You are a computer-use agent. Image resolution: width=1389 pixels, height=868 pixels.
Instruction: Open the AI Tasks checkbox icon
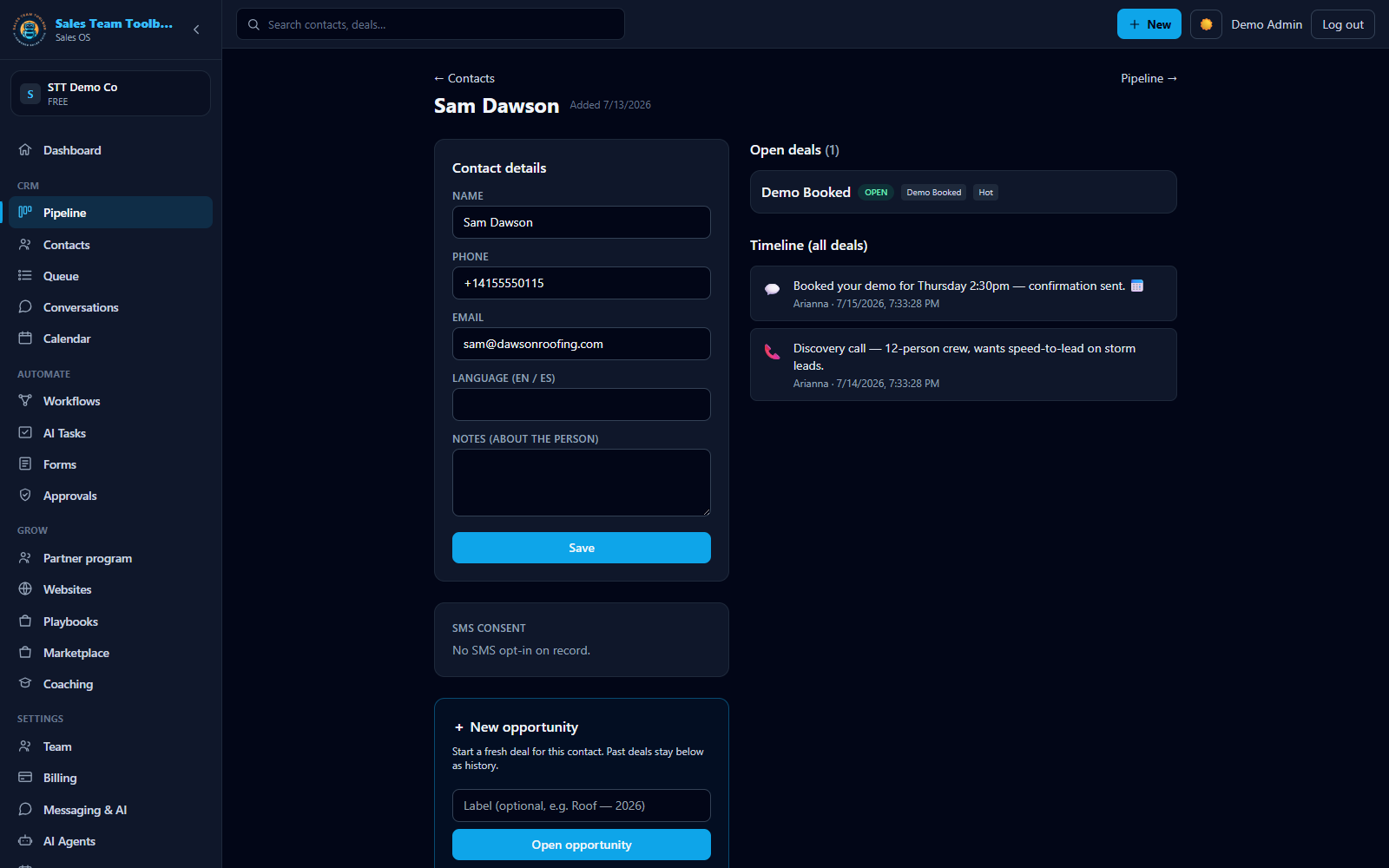pos(25,432)
